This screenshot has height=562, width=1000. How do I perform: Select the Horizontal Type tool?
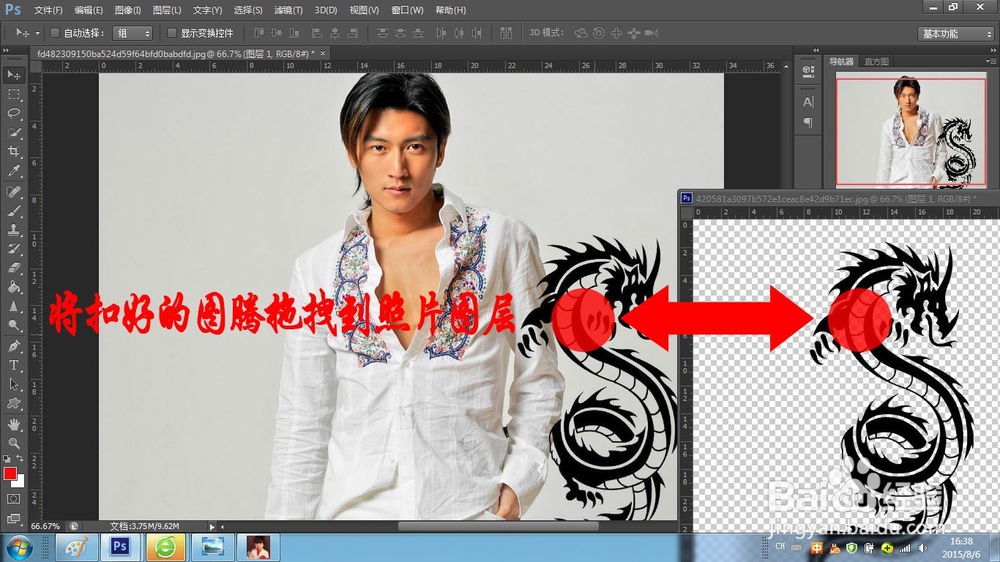pos(13,366)
